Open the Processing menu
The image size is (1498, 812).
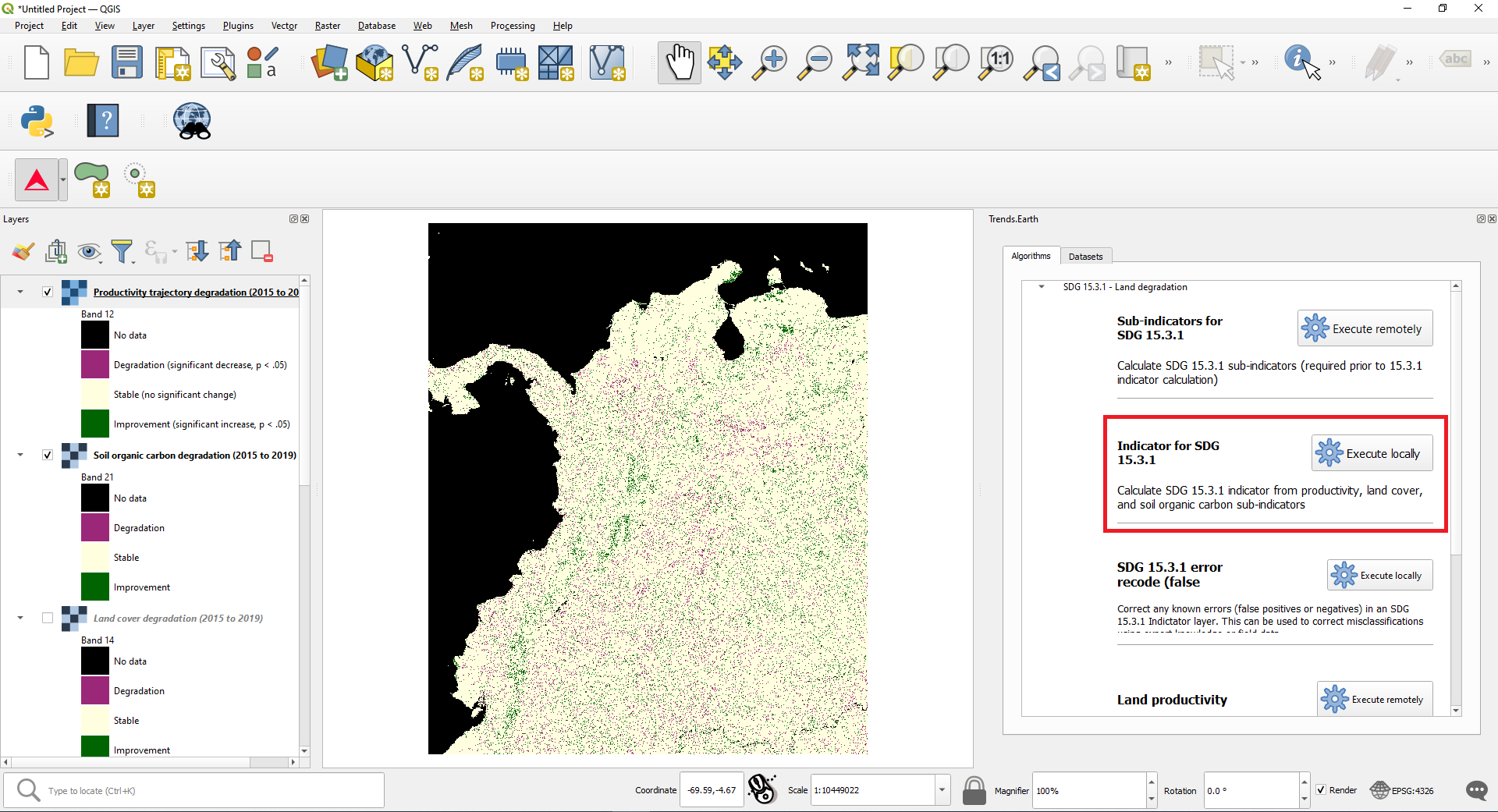coord(512,26)
